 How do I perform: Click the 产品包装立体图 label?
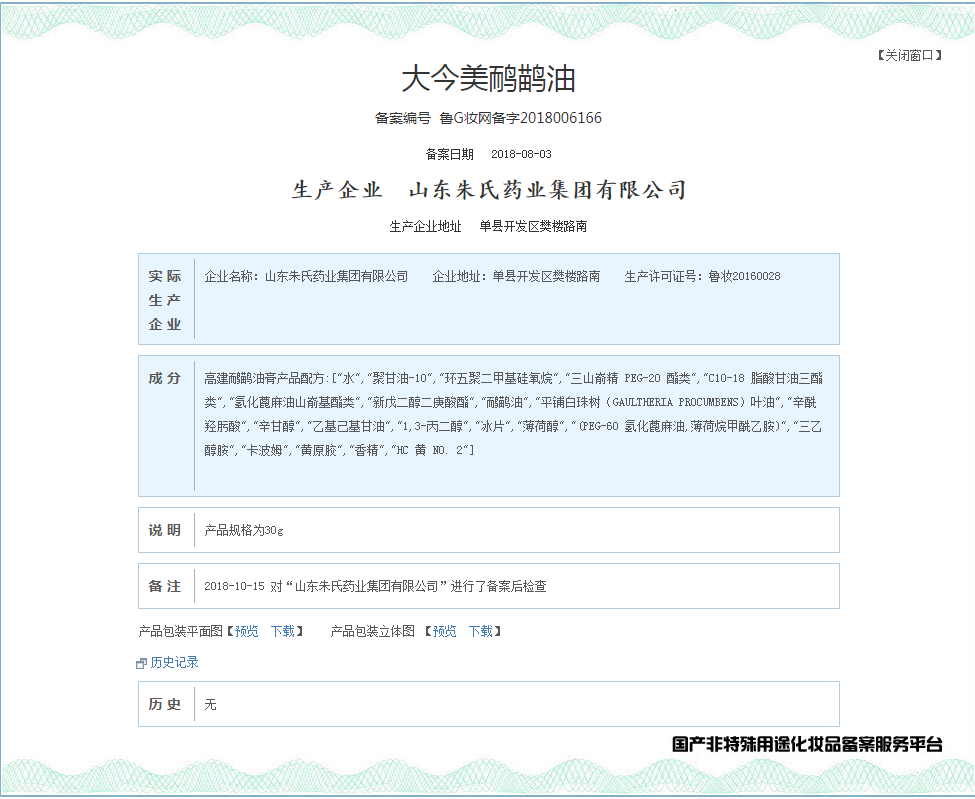point(372,632)
